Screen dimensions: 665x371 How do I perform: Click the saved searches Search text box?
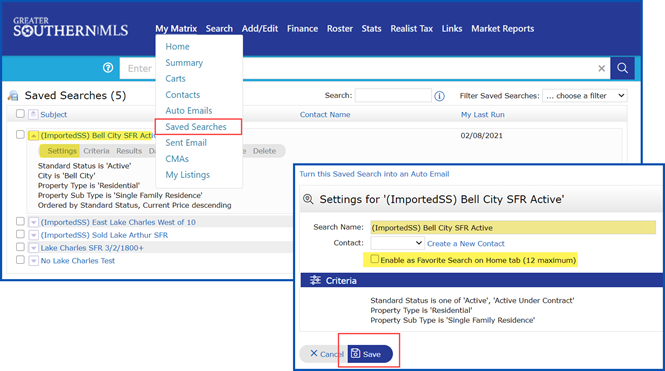393,95
